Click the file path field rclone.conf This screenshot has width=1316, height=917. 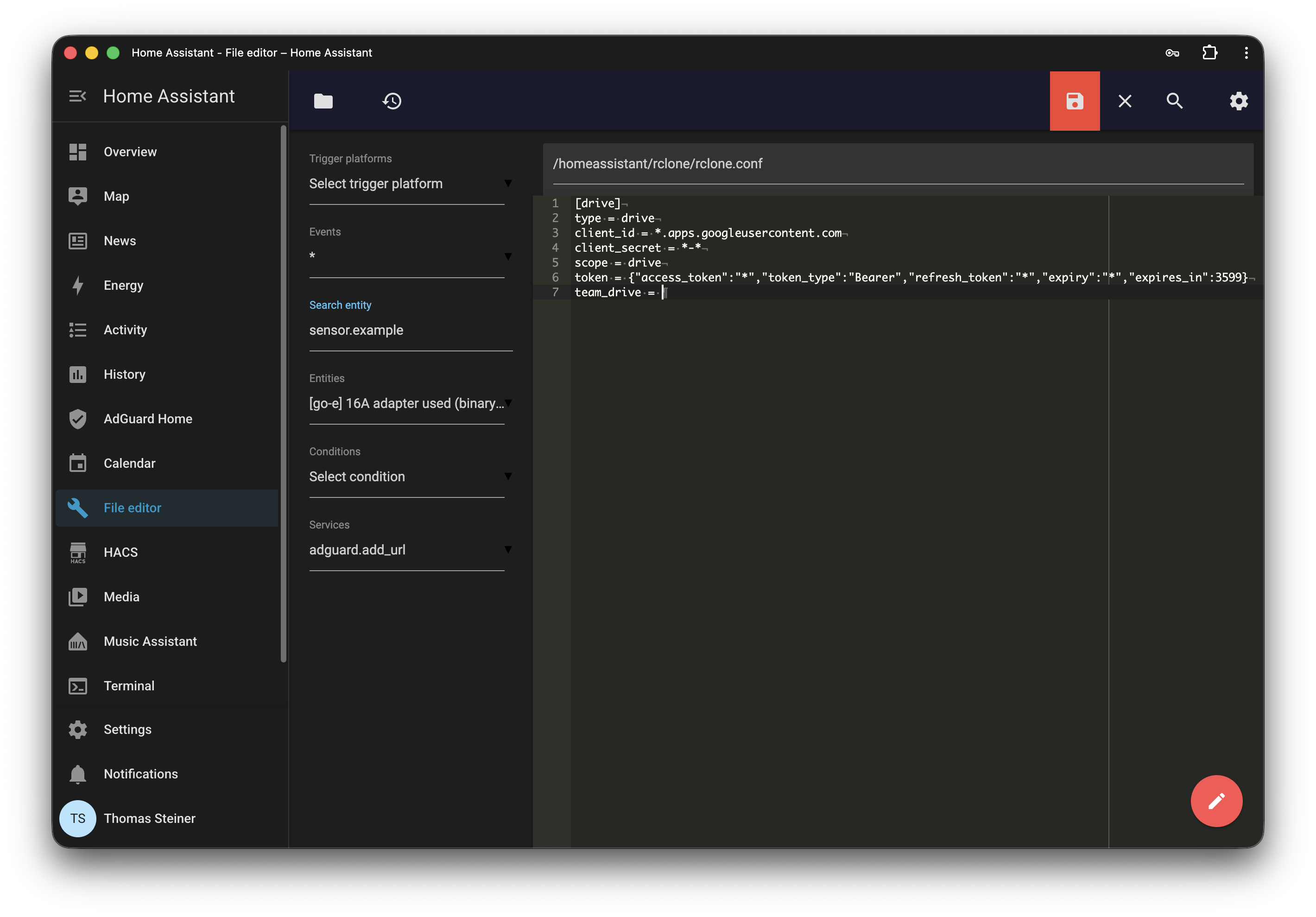click(x=898, y=164)
